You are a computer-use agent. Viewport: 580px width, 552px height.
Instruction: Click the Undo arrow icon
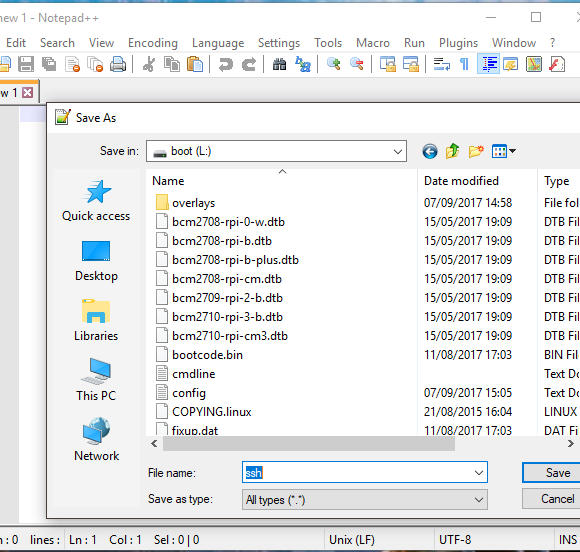pyautogui.click(x=226, y=64)
